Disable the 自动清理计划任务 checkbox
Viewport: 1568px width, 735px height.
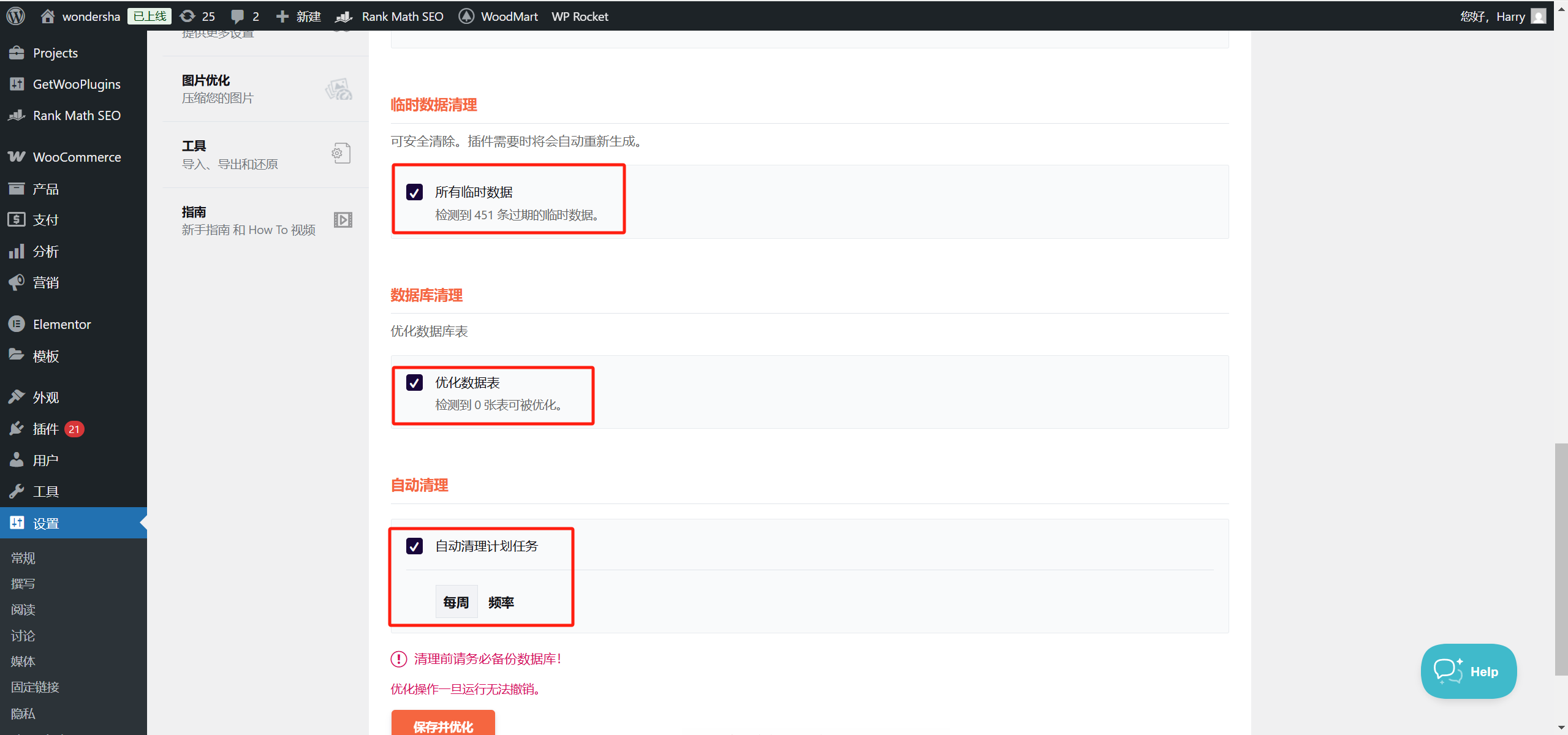click(x=414, y=546)
